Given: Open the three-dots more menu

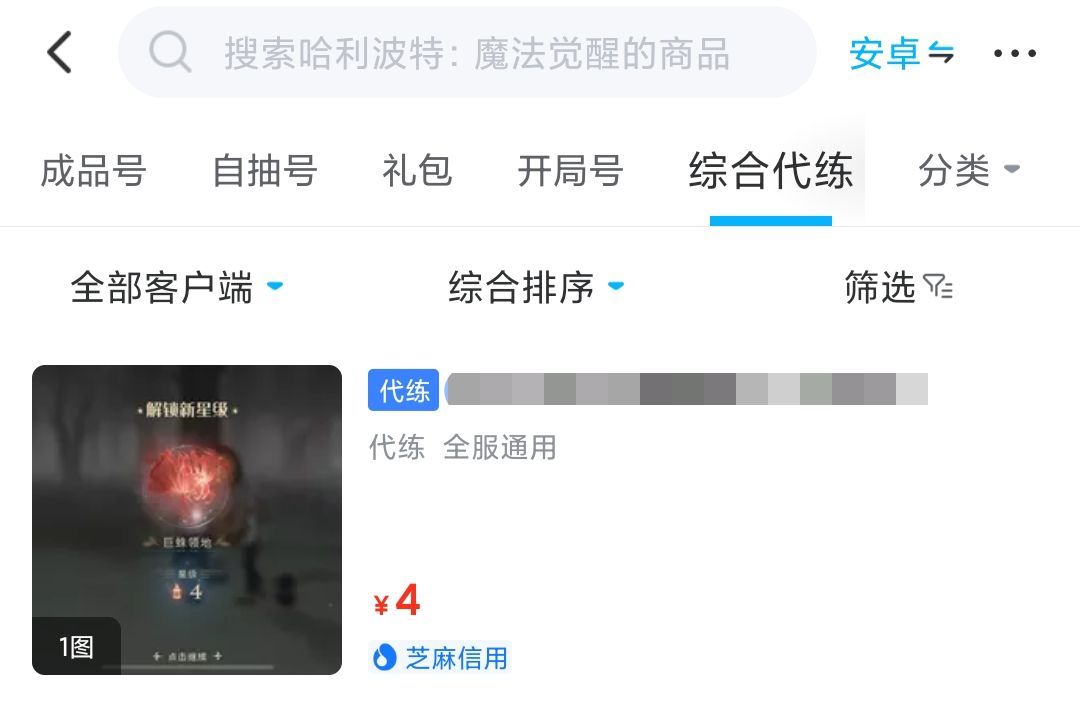Looking at the screenshot, I should coord(1015,53).
